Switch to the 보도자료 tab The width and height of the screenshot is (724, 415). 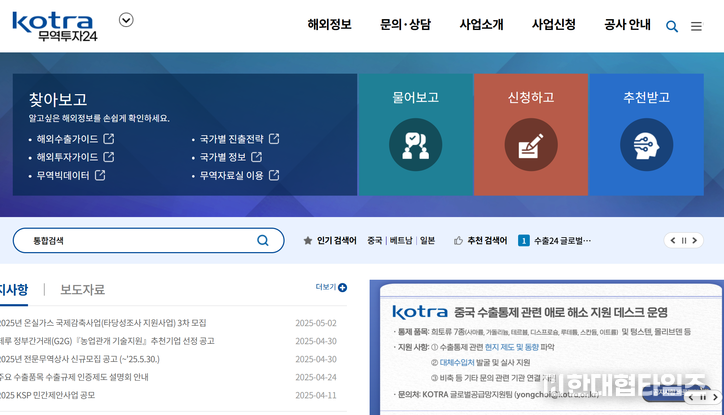(83, 289)
